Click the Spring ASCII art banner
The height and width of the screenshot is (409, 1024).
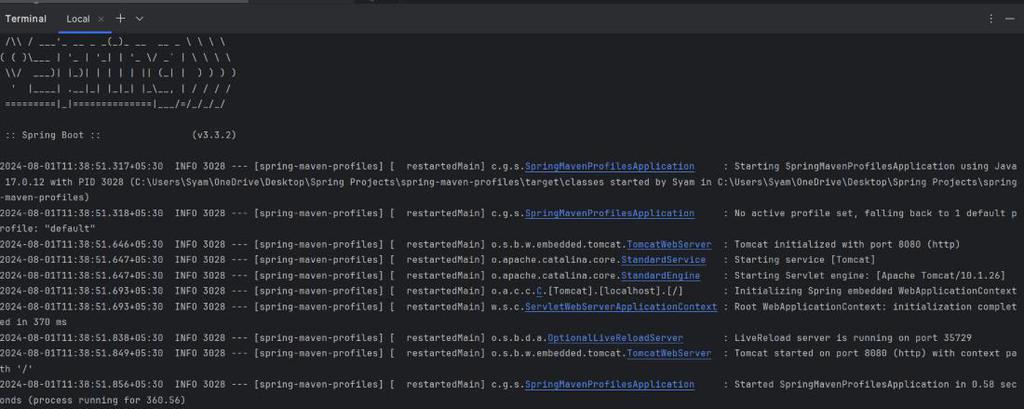coord(118,74)
